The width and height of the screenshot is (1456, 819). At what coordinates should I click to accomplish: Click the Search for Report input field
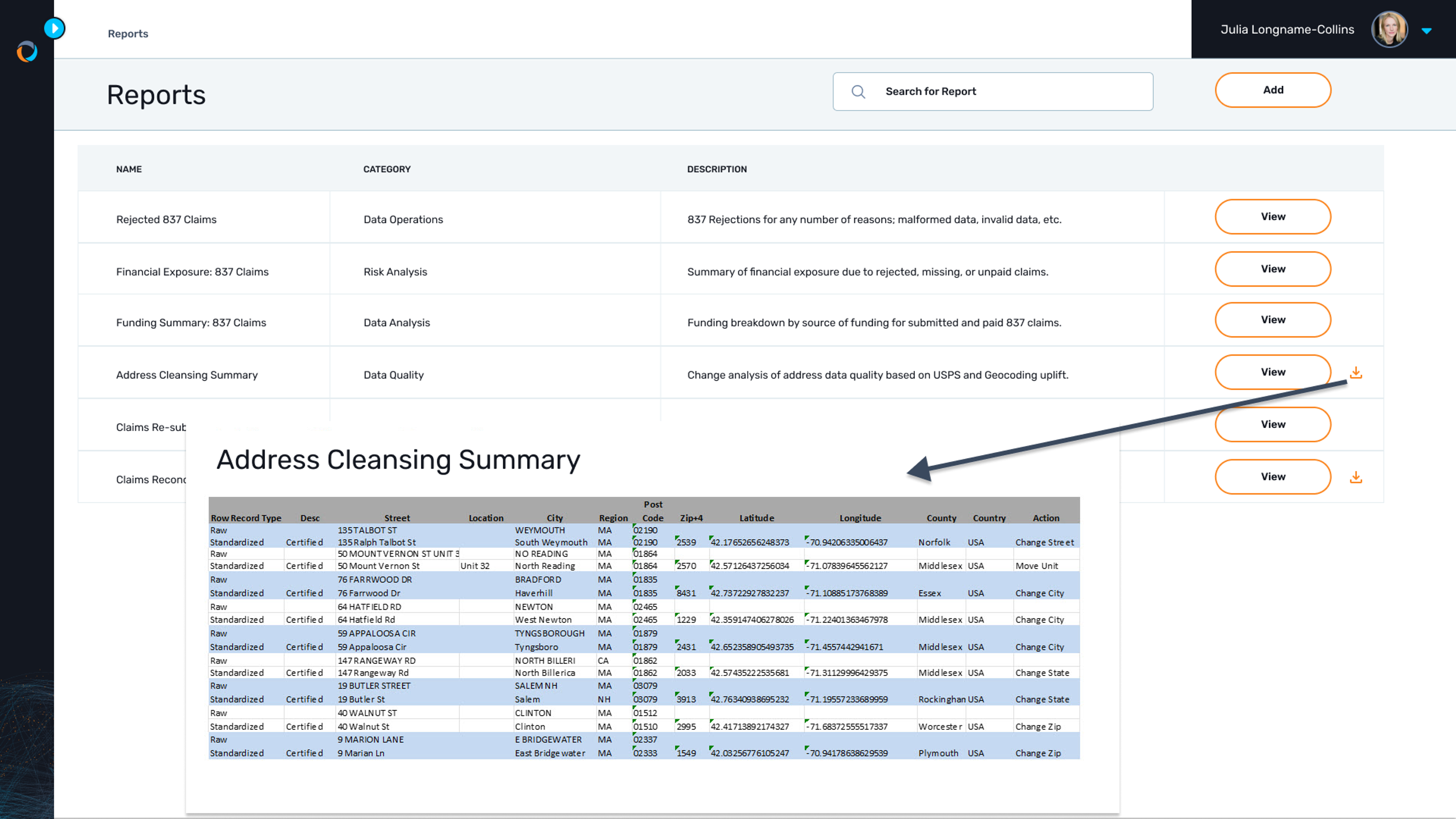(x=993, y=91)
